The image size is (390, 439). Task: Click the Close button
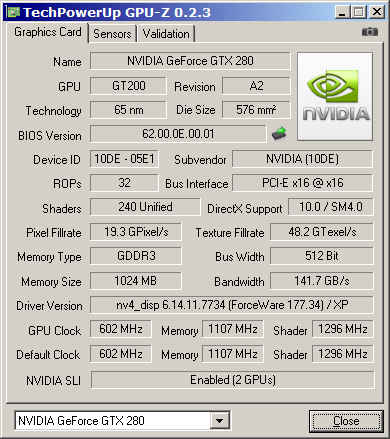coord(346,421)
